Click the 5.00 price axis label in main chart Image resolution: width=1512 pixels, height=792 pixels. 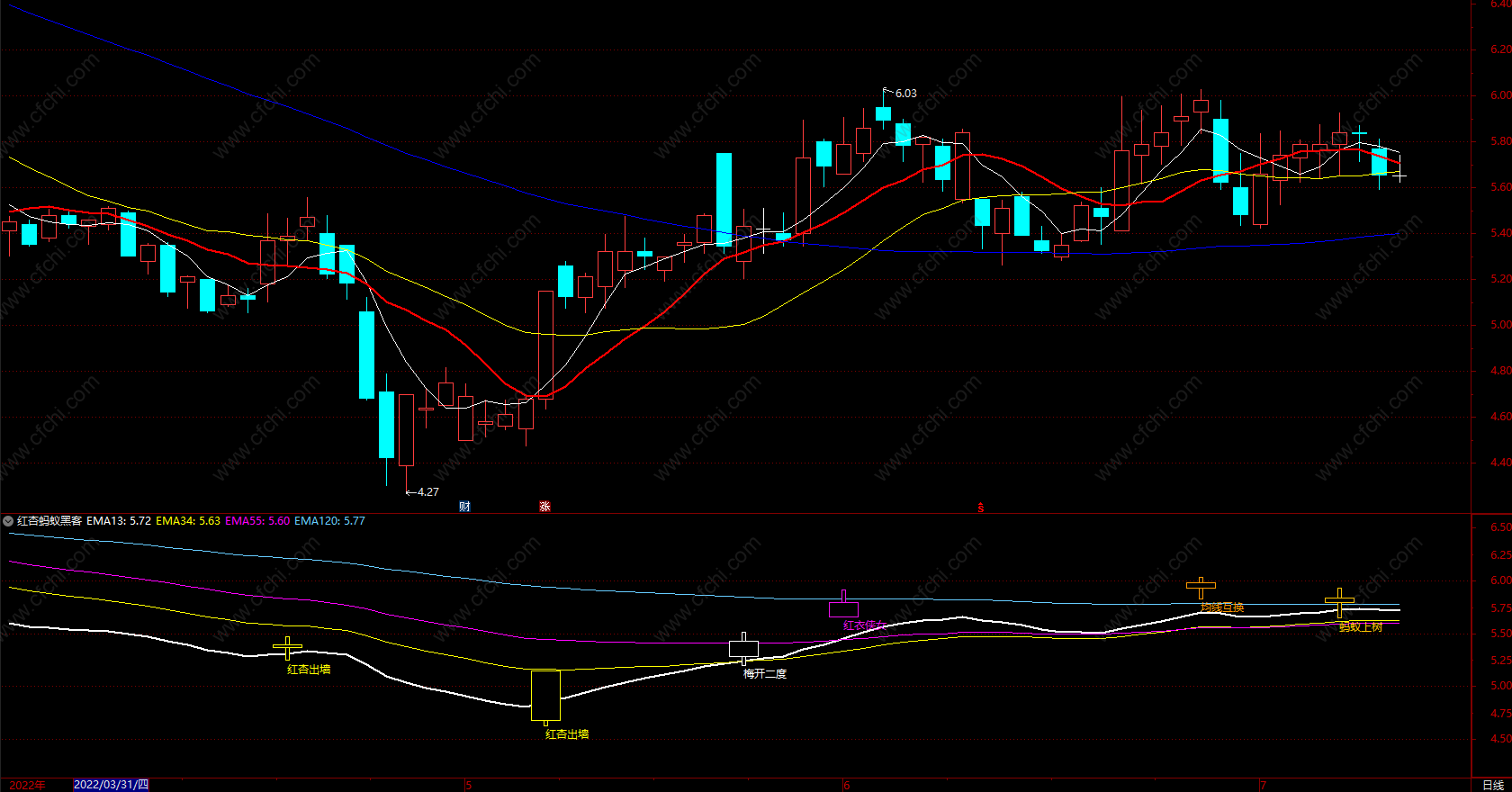click(1500, 325)
